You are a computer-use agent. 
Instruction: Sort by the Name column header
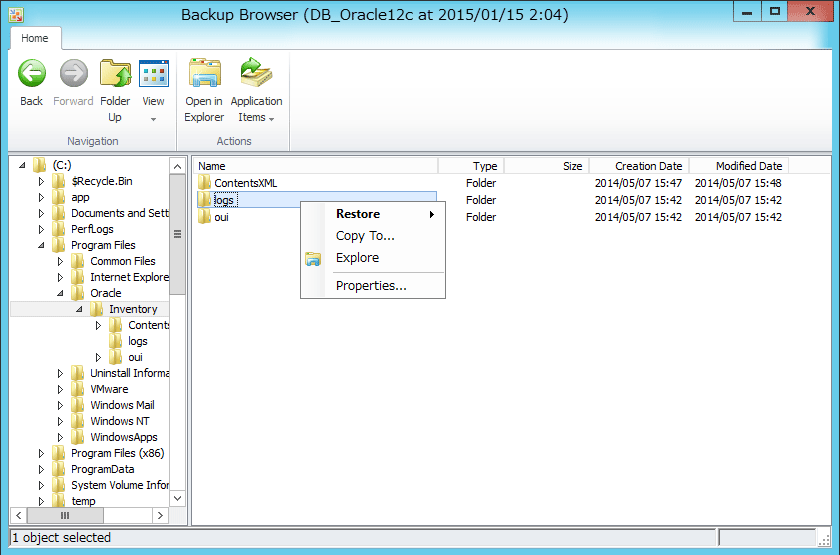point(316,166)
